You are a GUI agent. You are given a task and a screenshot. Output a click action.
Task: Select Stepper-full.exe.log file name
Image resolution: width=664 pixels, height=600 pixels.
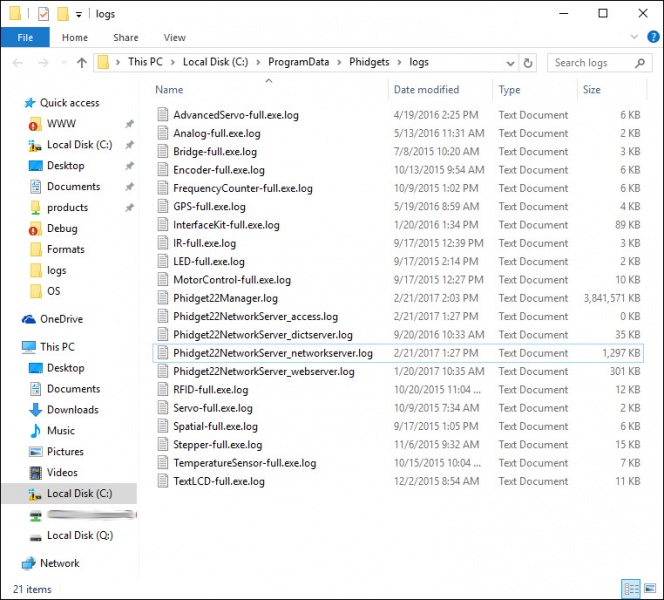coord(218,445)
